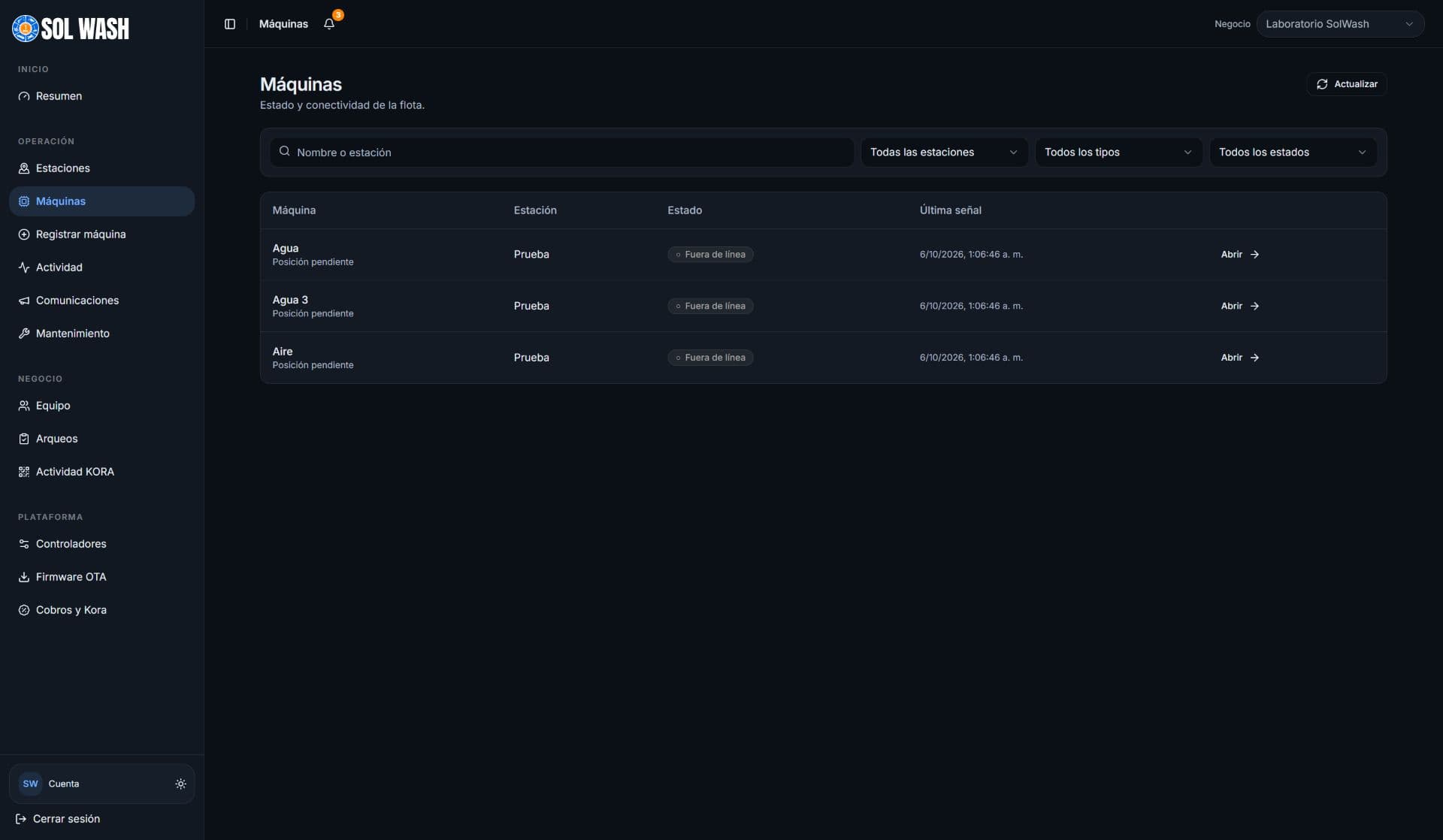Select Máquinas in the sidebar
This screenshot has height=840, width=1443.
(101, 201)
